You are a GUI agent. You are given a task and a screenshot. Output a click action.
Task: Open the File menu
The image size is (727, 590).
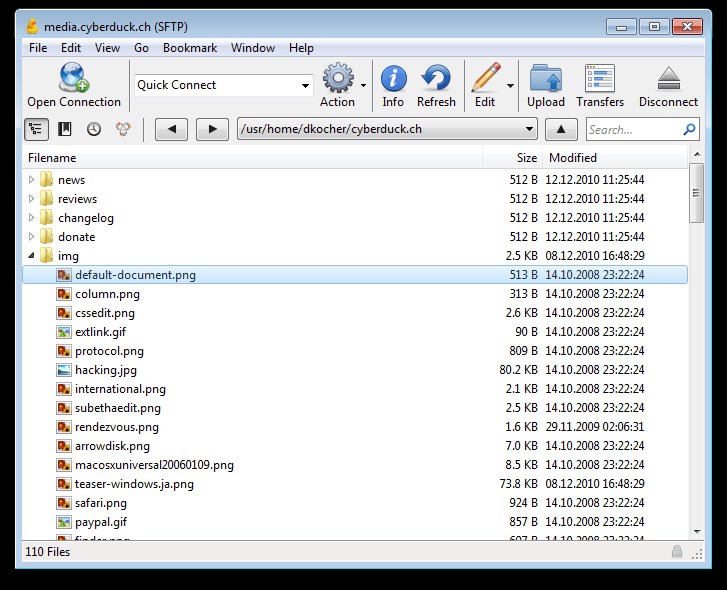point(38,48)
